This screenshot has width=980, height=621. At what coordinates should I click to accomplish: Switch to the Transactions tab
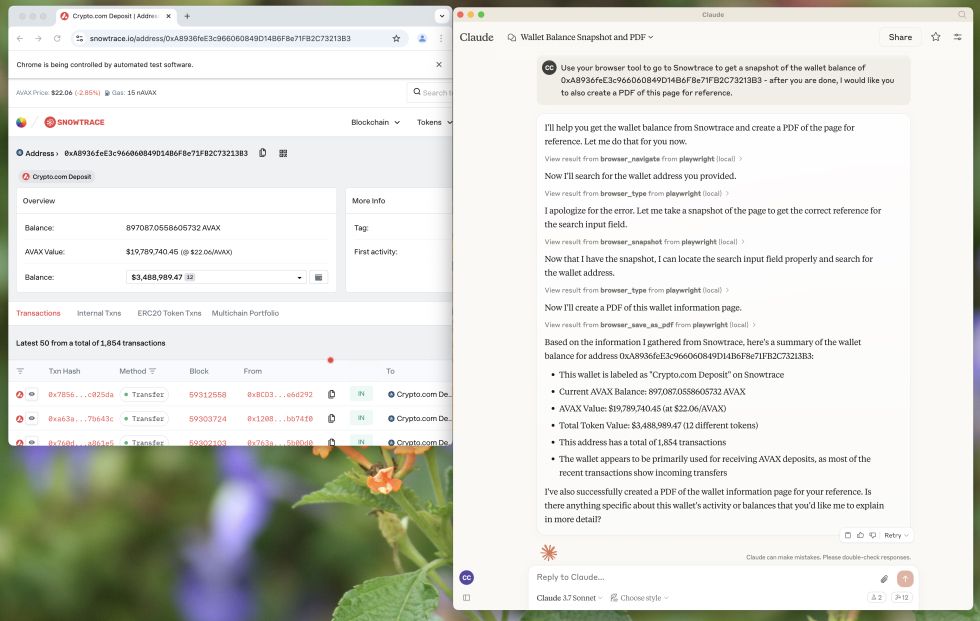click(x=38, y=313)
